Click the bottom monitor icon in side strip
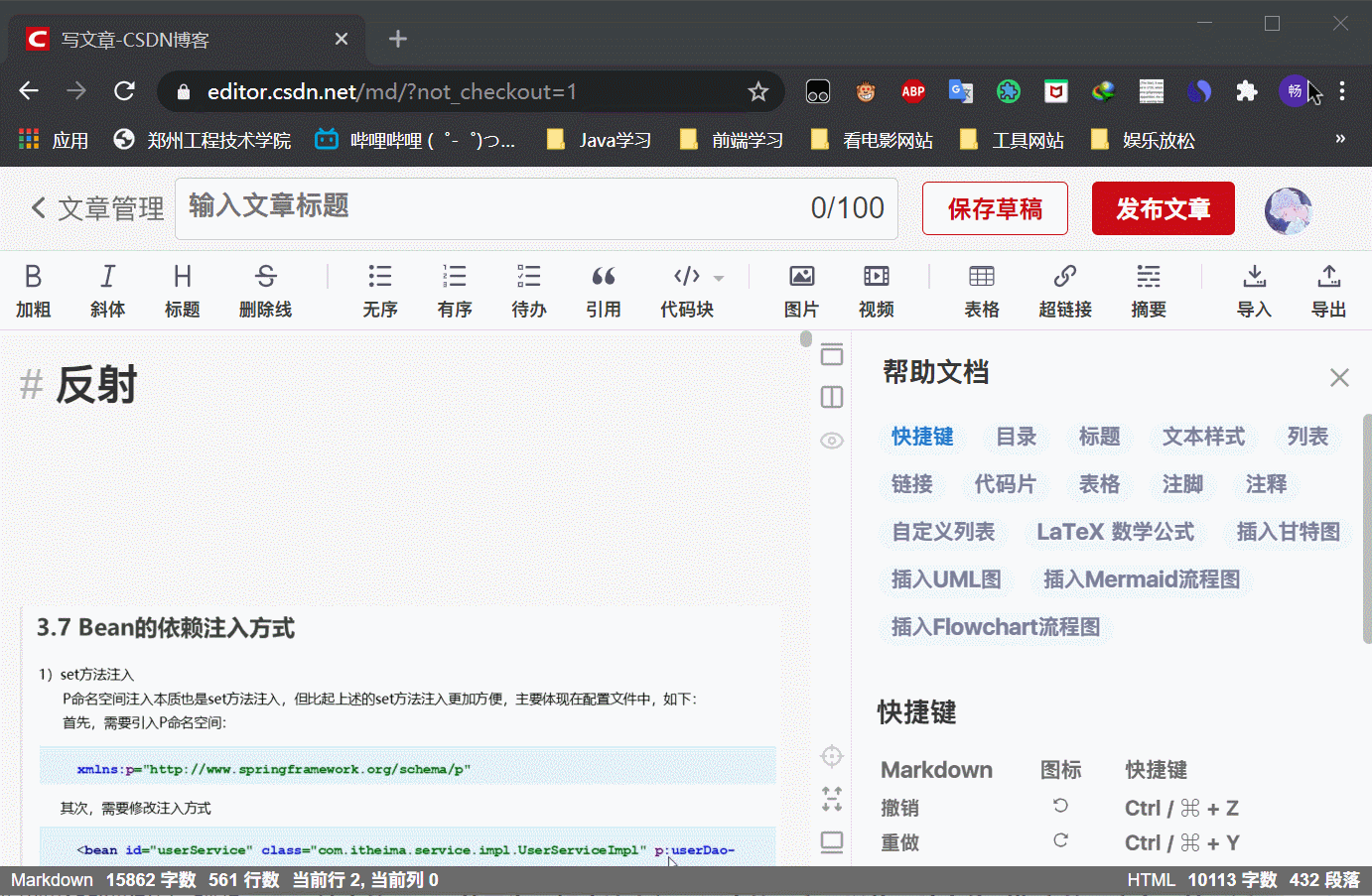The image size is (1372, 896). point(832,842)
